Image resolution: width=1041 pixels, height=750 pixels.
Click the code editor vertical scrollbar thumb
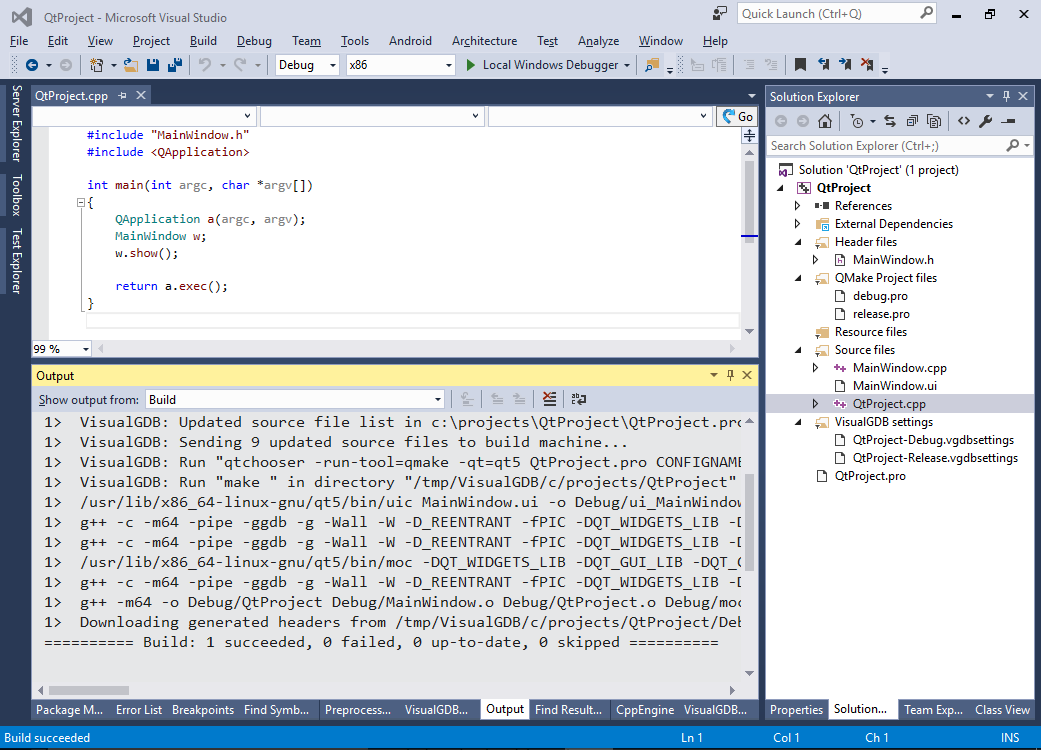click(x=750, y=202)
